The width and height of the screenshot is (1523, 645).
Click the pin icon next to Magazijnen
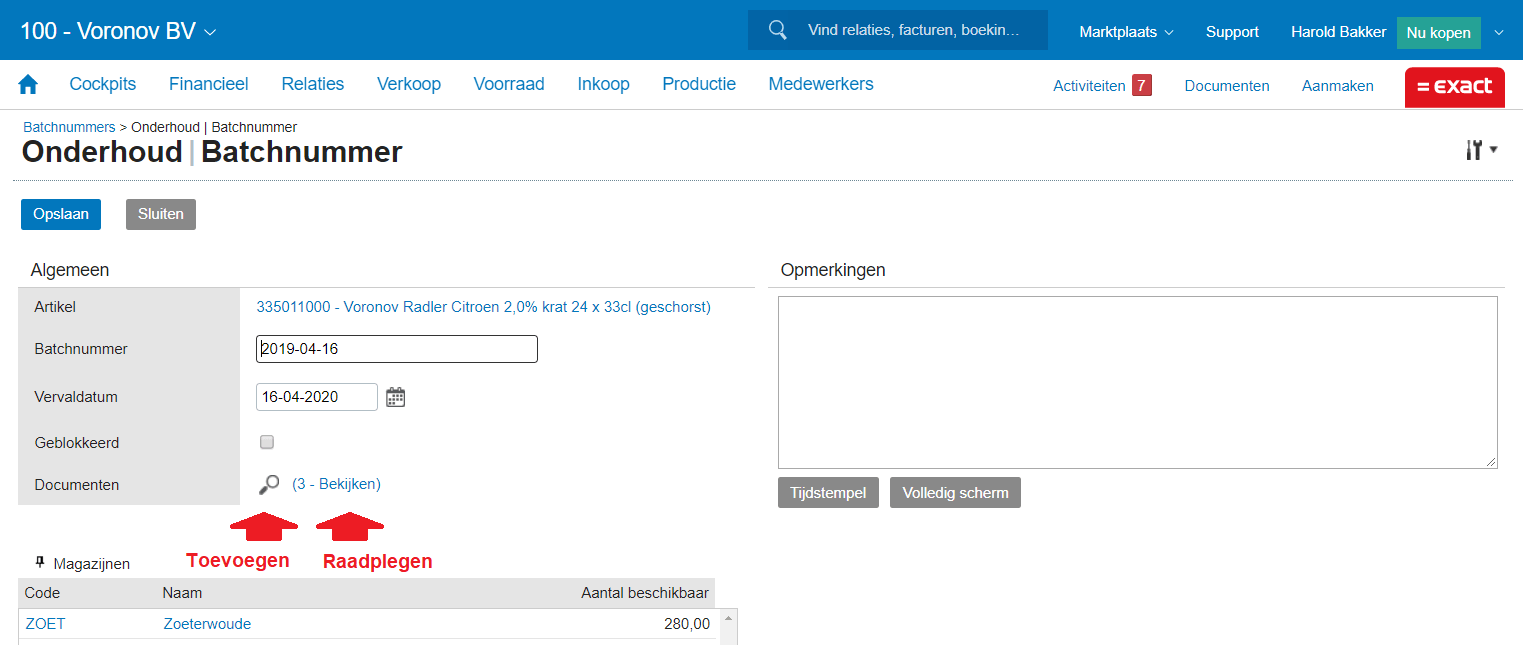(40, 563)
